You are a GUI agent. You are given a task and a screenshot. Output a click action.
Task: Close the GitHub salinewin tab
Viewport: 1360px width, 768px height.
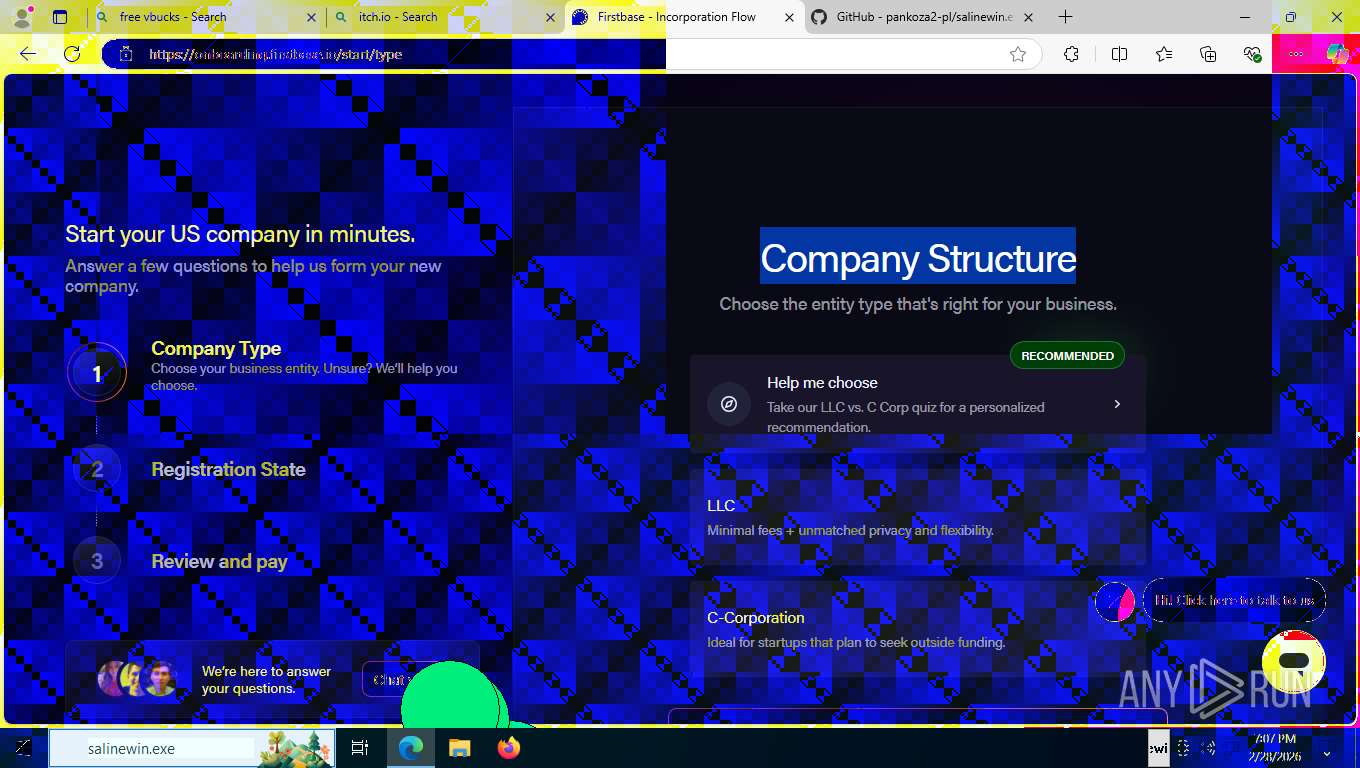click(x=1028, y=17)
